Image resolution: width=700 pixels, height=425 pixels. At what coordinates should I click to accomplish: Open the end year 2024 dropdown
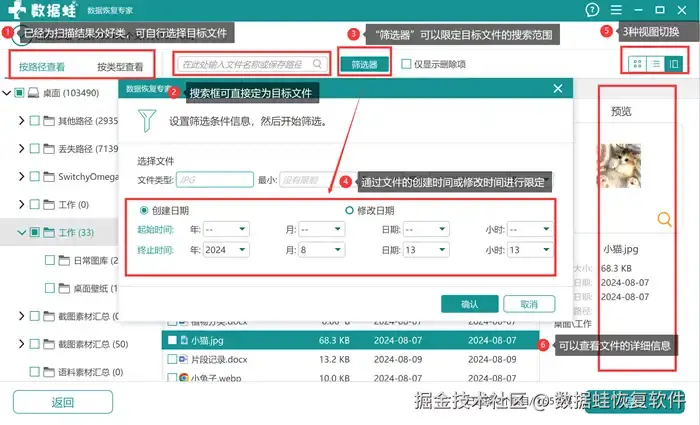(x=226, y=250)
